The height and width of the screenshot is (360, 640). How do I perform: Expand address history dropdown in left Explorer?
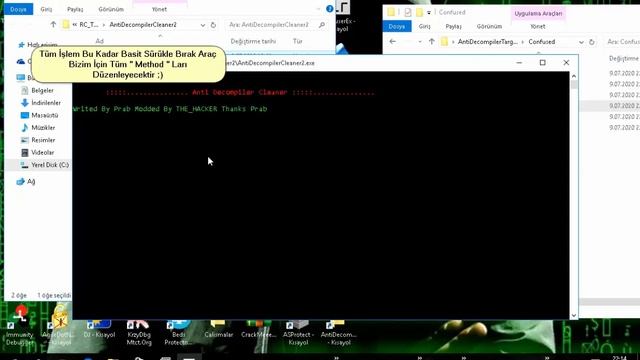[x=203, y=25]
